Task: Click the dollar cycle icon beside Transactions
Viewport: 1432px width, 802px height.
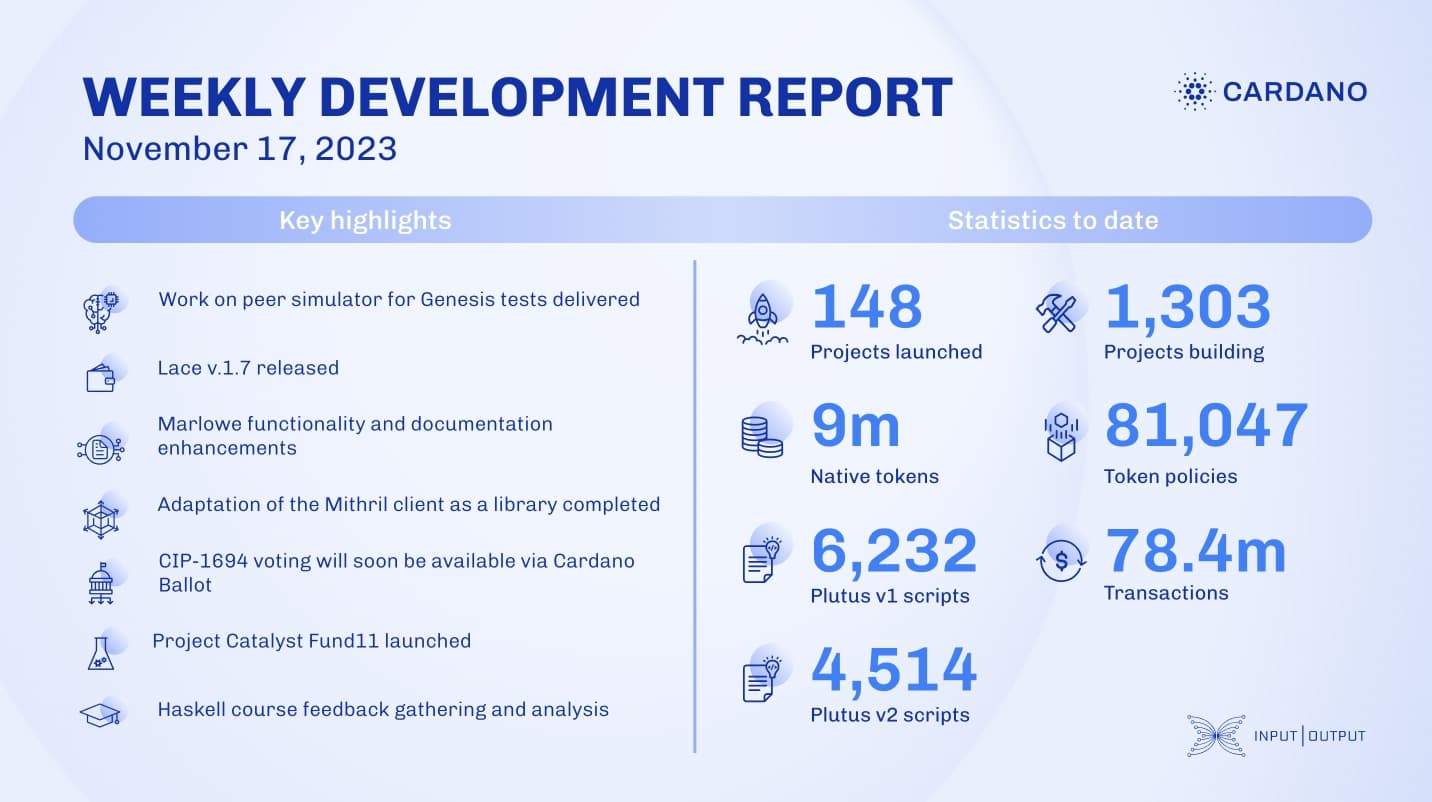Action: pos(1059,561)
